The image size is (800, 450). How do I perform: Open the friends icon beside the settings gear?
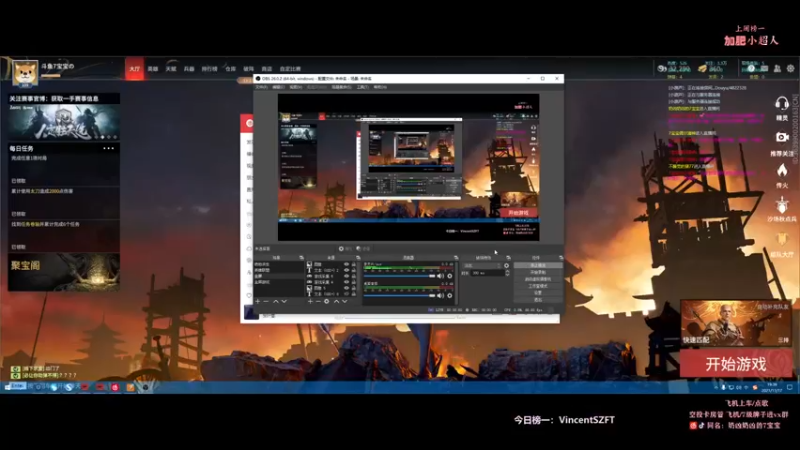pos(777,68)
